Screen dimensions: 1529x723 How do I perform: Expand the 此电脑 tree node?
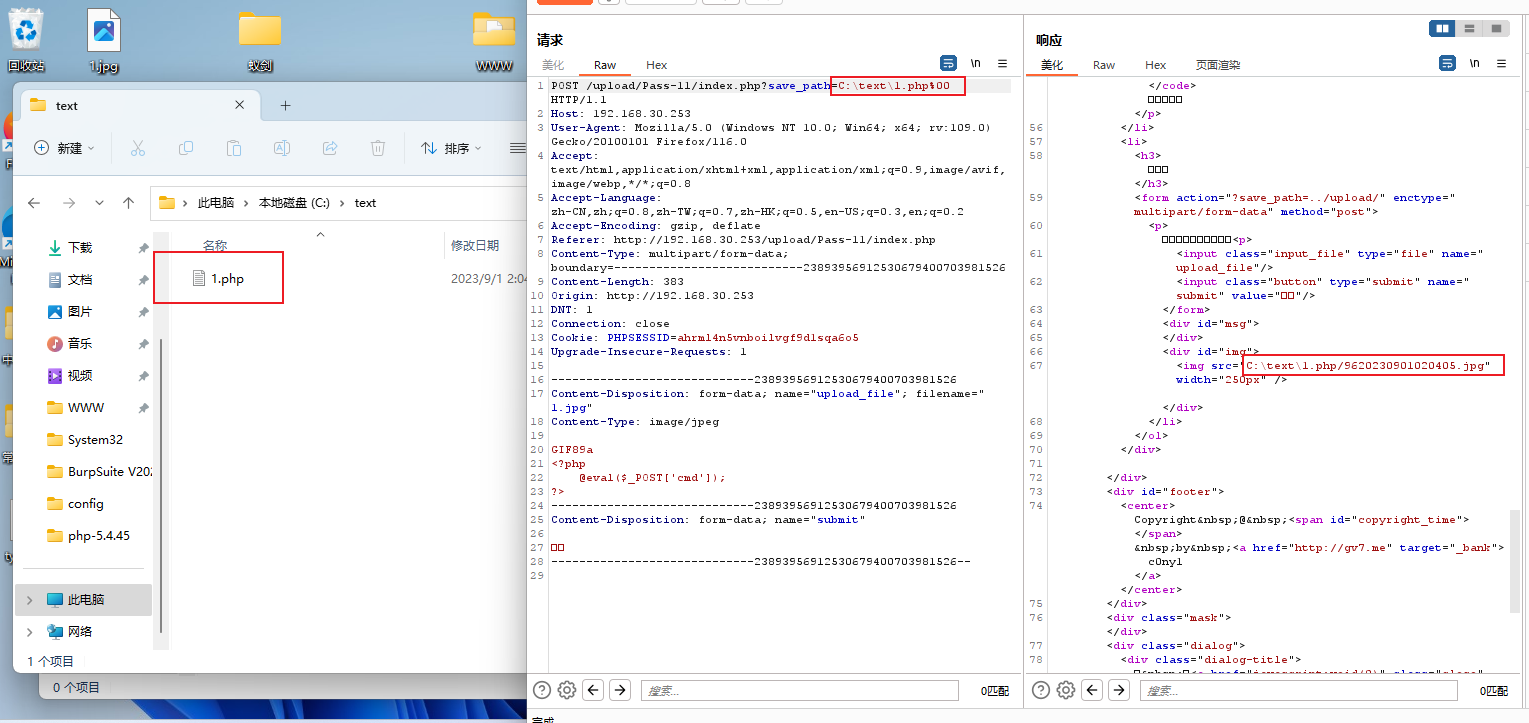29,600
